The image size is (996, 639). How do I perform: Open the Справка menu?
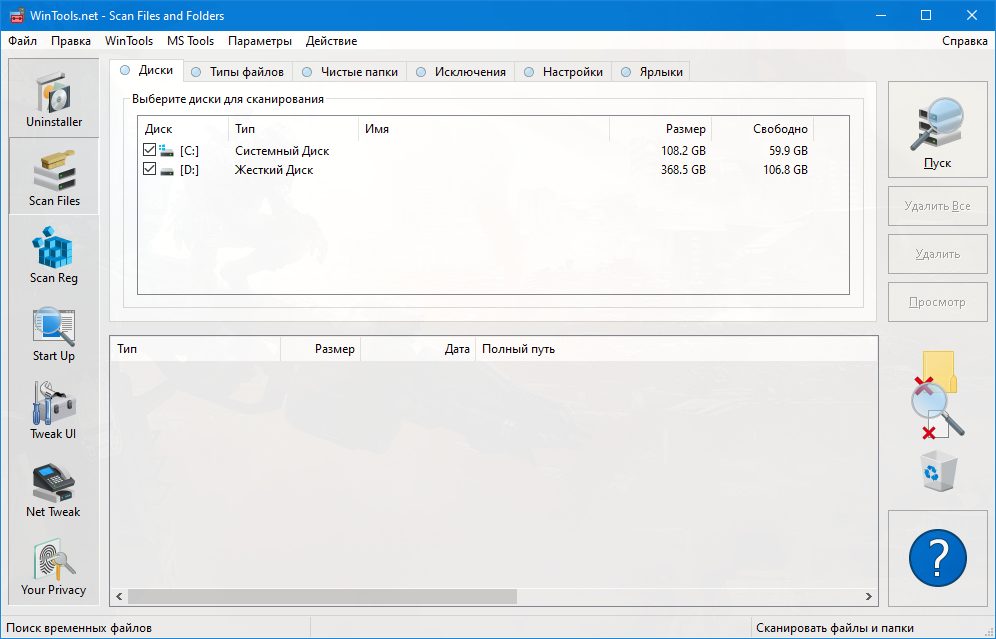click(x=964, y=41)
